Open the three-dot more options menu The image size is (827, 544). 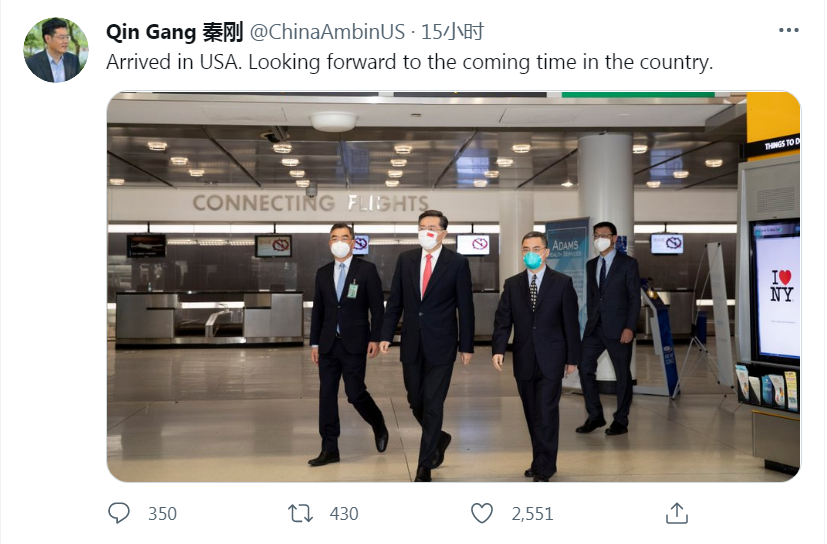click(x=789, y=30)
